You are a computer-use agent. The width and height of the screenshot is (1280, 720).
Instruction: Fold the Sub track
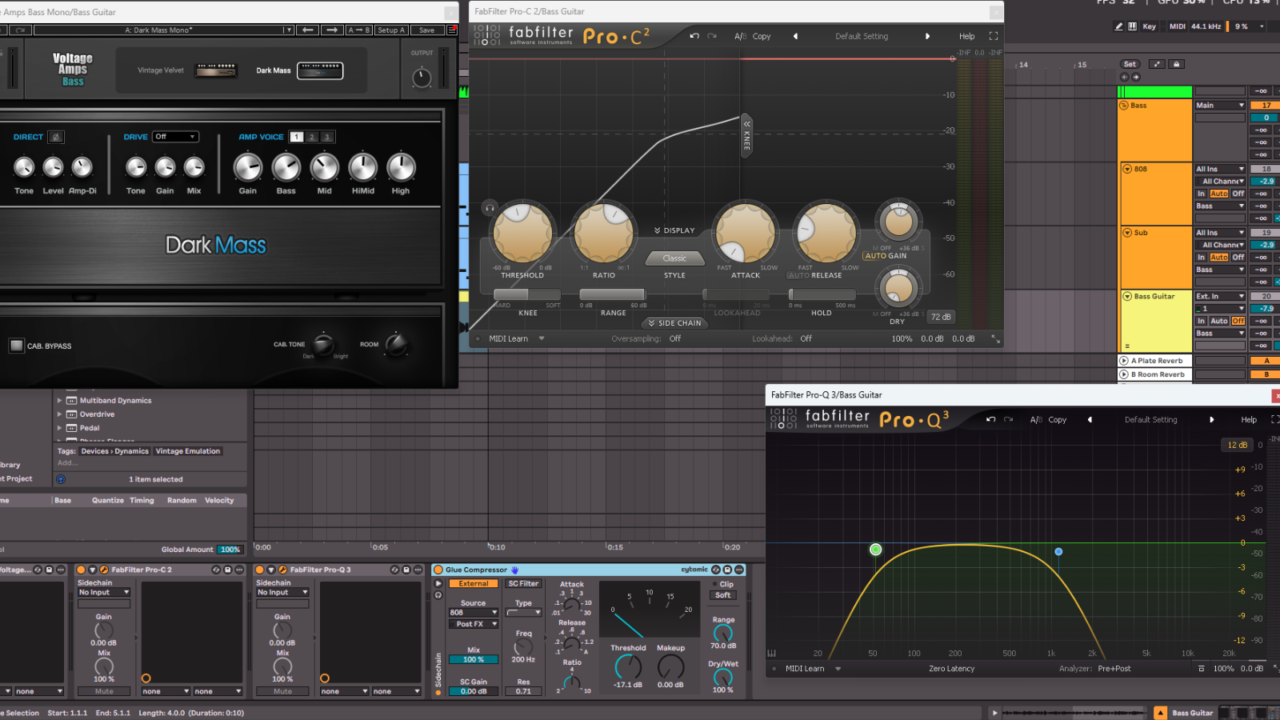[x=1127, y=233]
